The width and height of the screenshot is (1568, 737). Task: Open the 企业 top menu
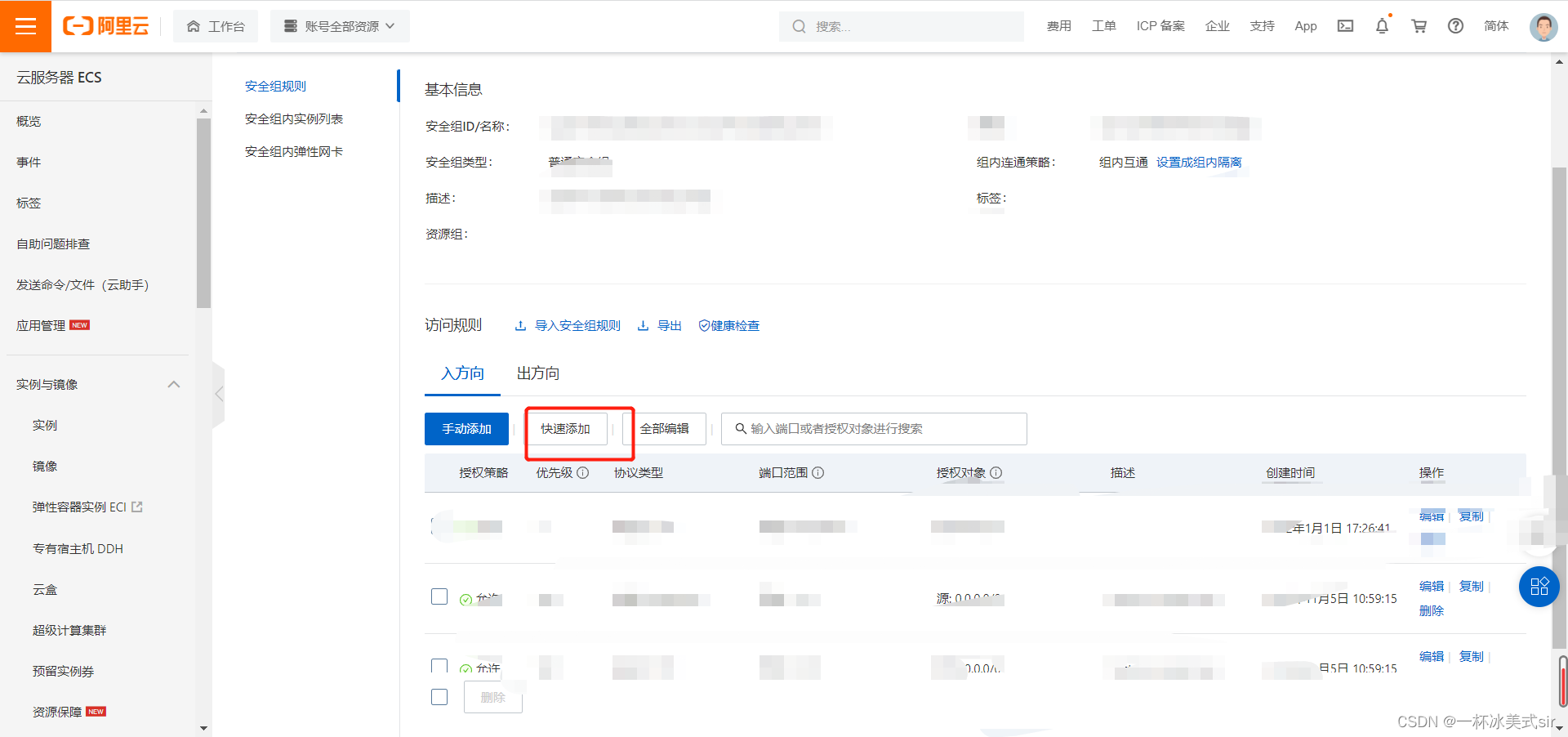(1218, 26)
